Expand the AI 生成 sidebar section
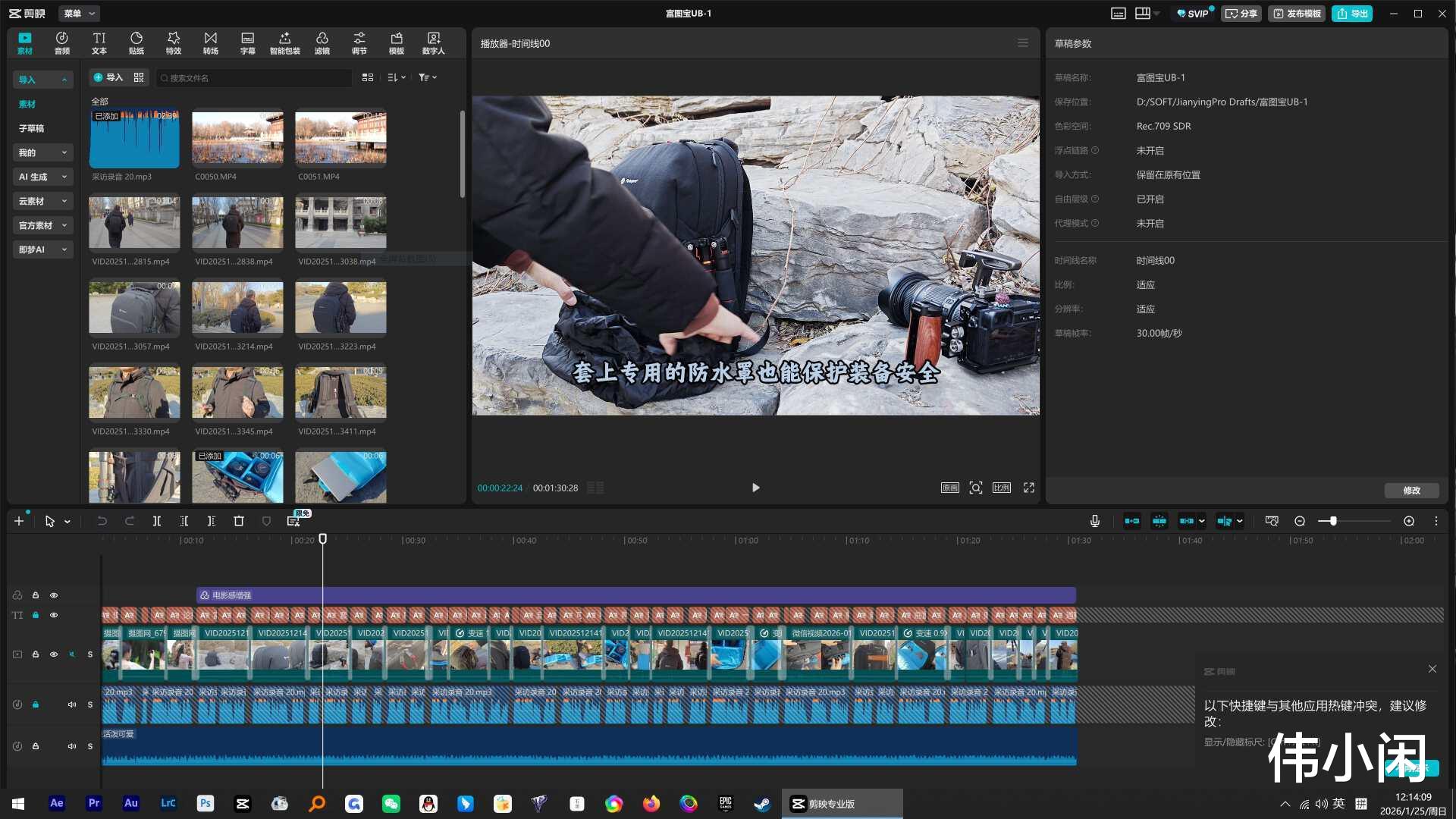The width and height of the screenshot is (1456, 819). (42, 177)
